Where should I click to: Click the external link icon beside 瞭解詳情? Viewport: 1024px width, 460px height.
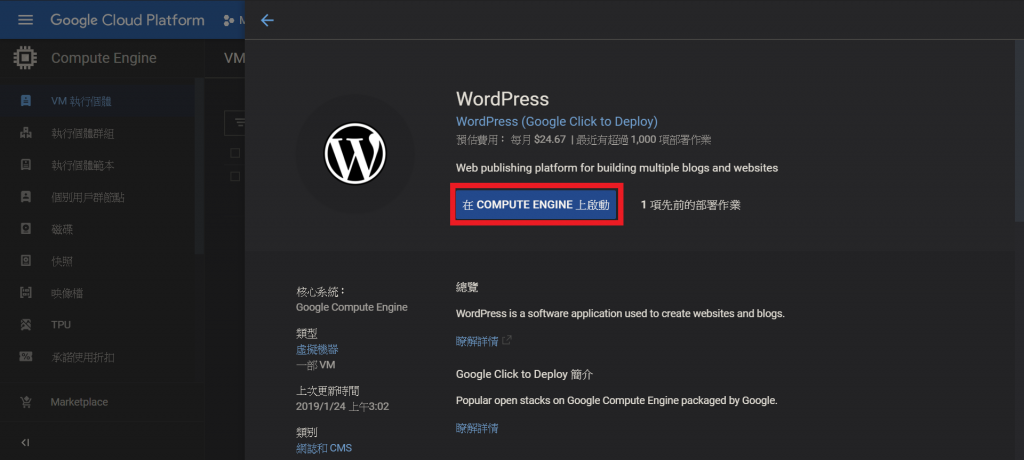(507, 340)
